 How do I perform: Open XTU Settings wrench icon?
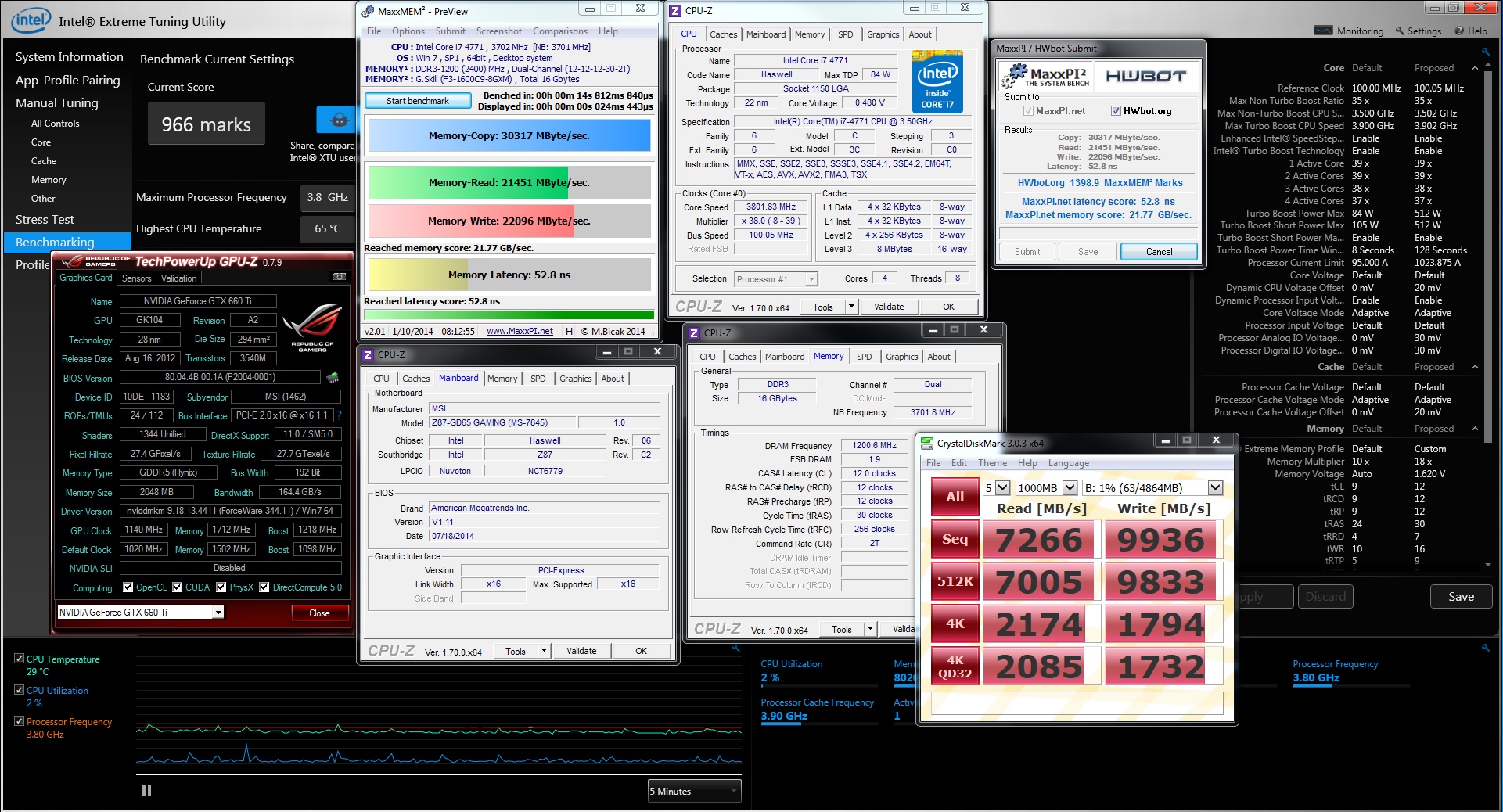pyautogui.click(x=1400, y=31)
